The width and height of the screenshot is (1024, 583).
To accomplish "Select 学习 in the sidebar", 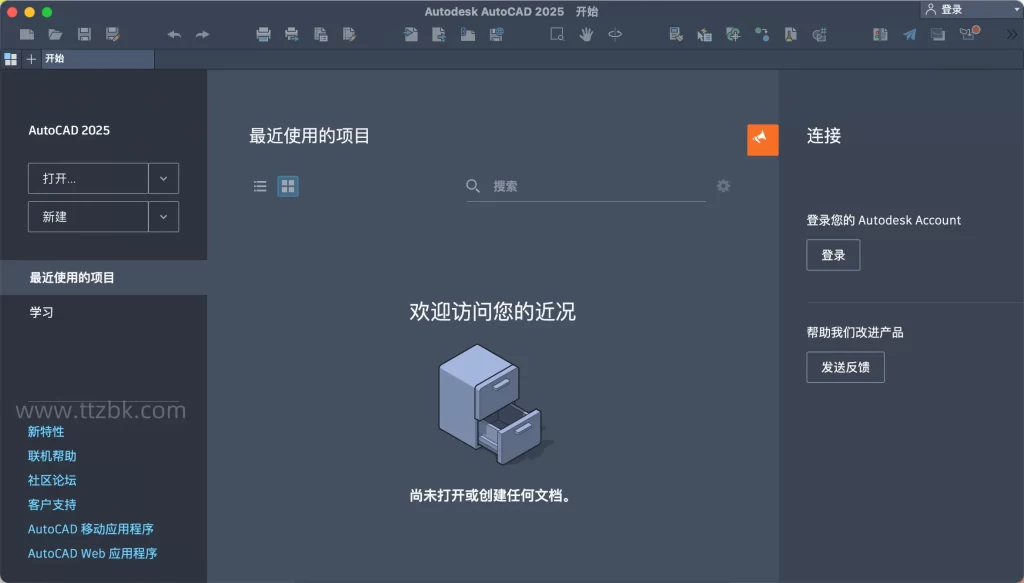I will pos(41,311).
